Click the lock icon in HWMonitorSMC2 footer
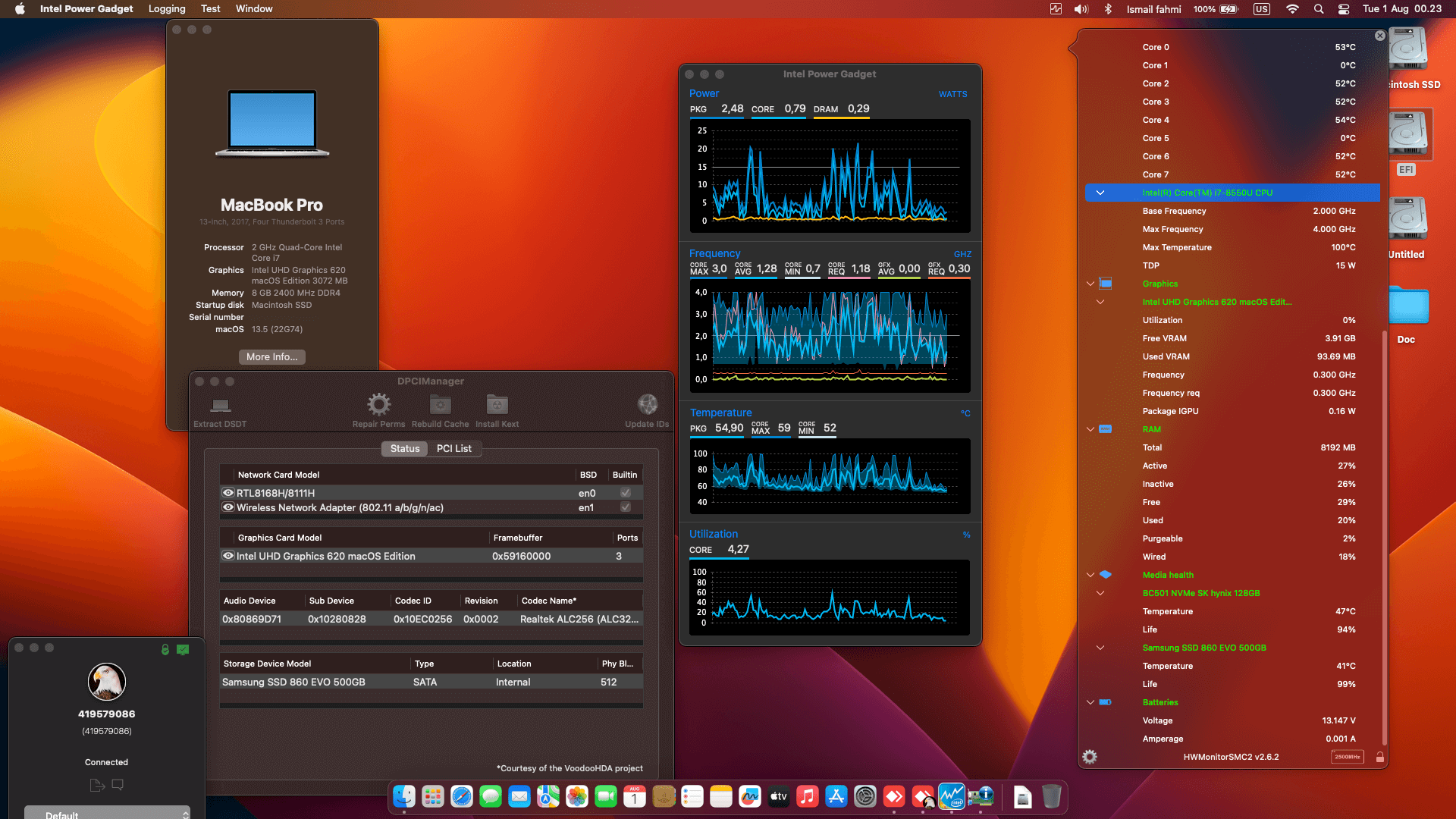Viewport: 1456px width, 819px height. coord(1380,756)
